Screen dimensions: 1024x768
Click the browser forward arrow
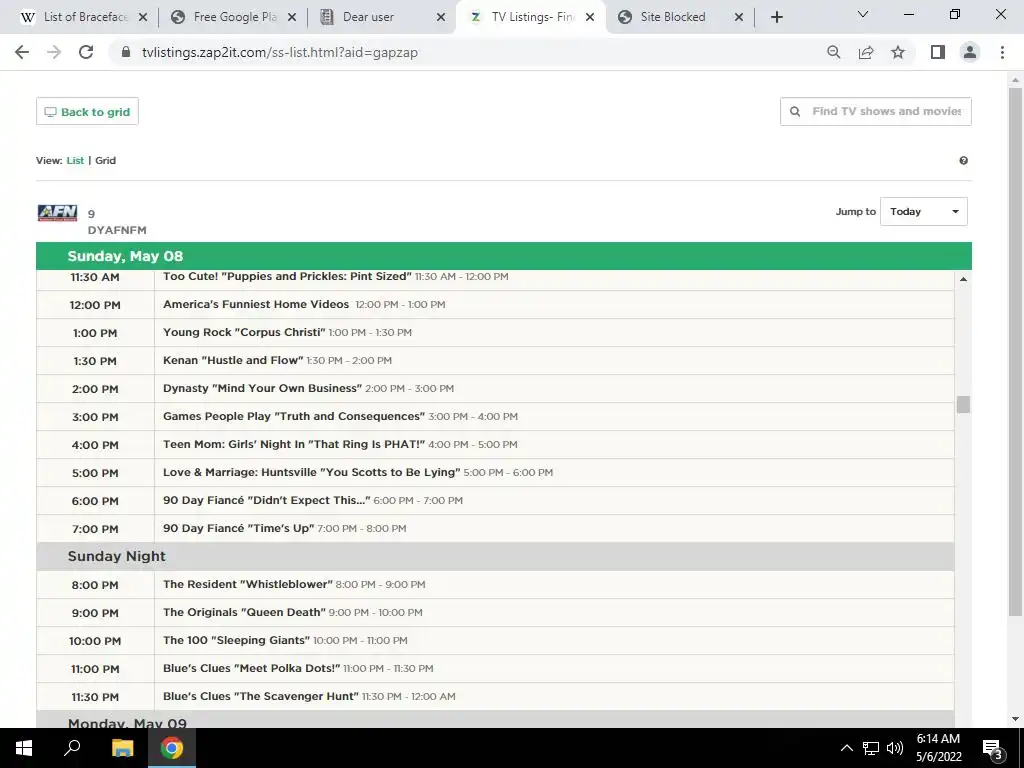[54, 52]
